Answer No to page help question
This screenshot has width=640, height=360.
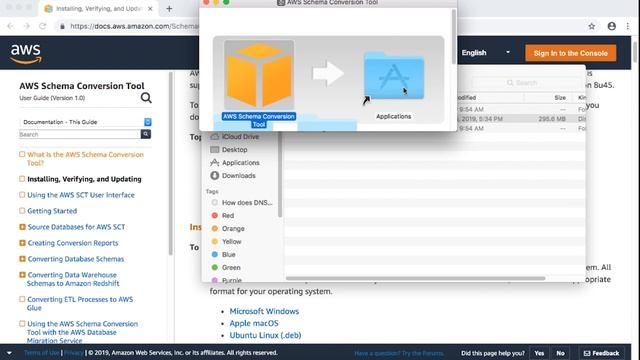tap(560, 353)
